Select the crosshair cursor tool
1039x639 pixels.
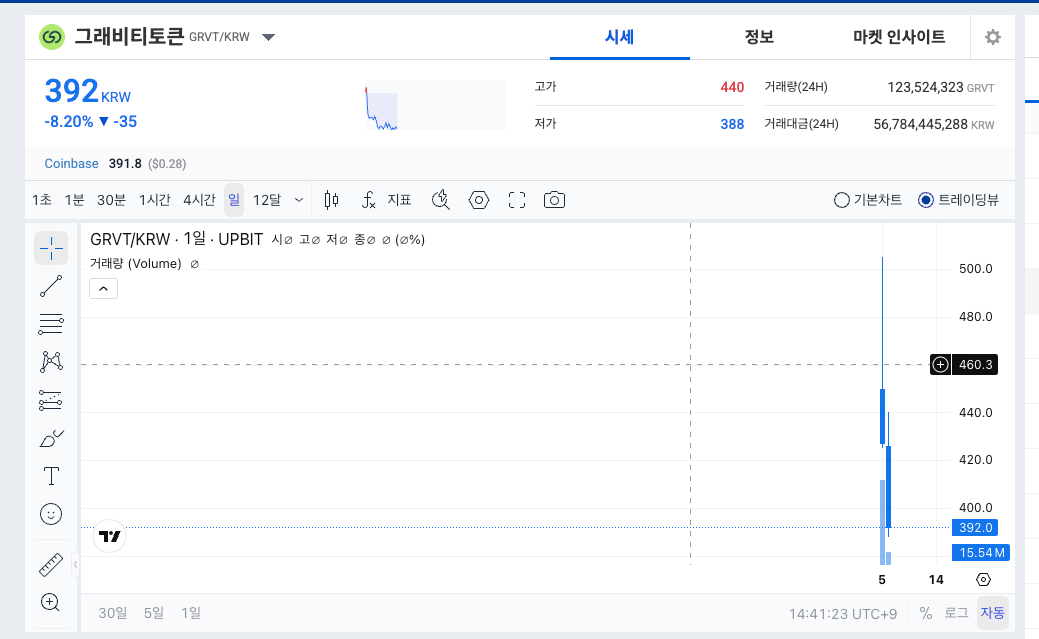coord(51,249)
